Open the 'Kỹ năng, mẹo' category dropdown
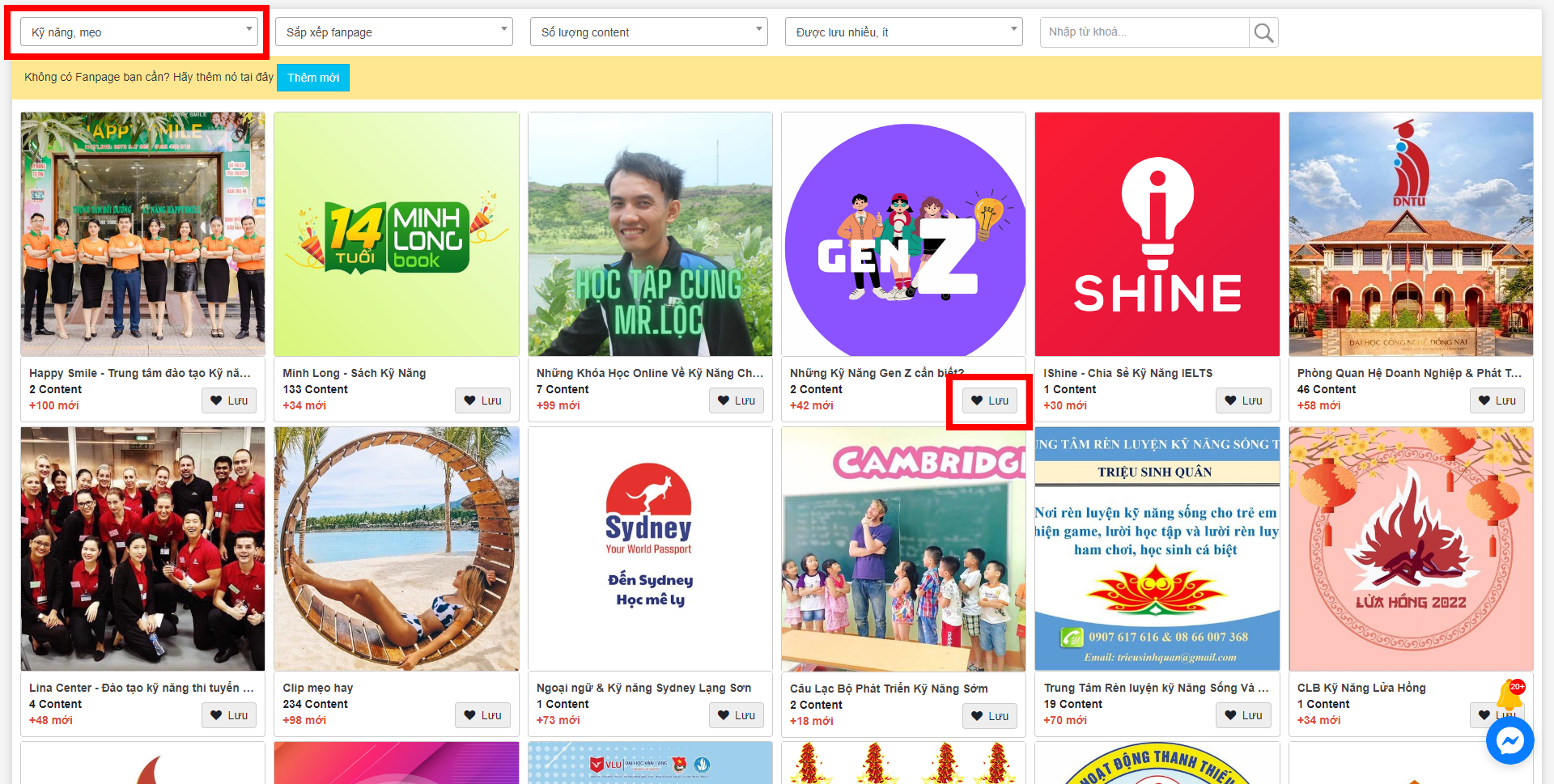 [x=139, y=32]
